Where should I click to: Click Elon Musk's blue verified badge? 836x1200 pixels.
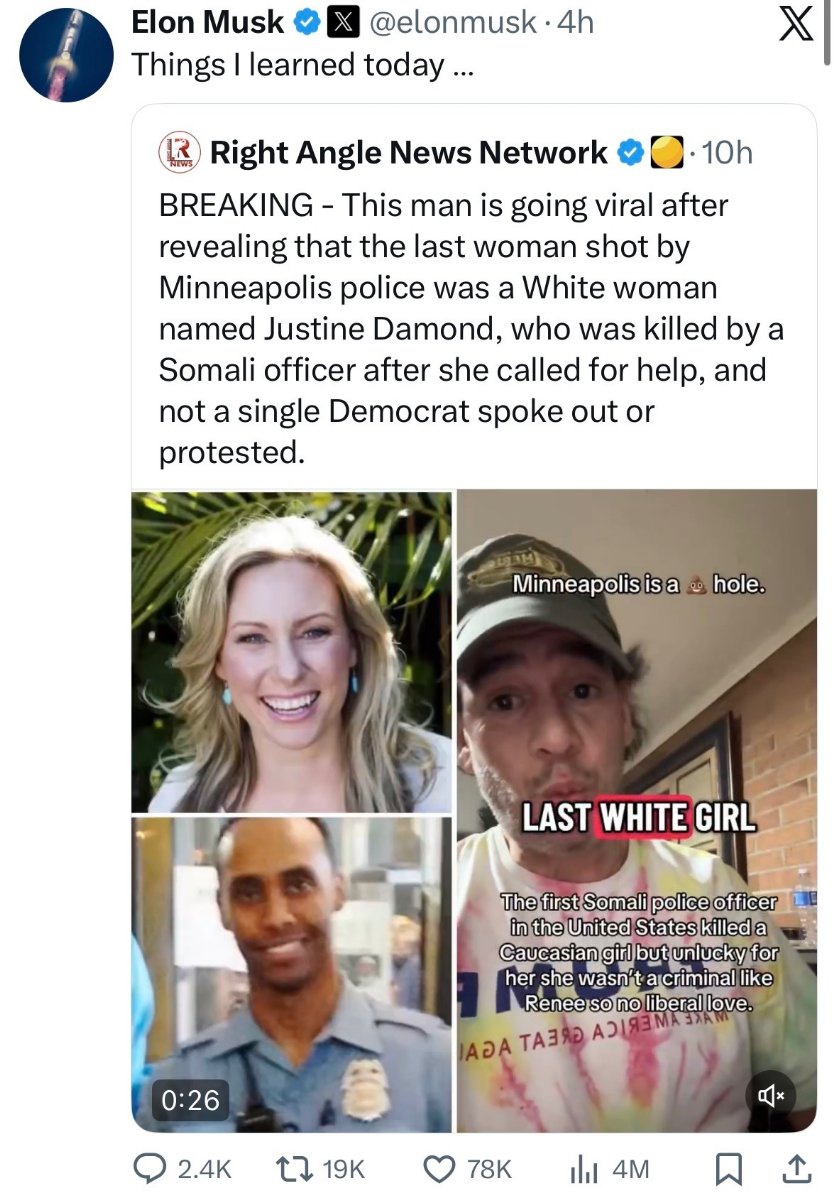click(303, 21)
